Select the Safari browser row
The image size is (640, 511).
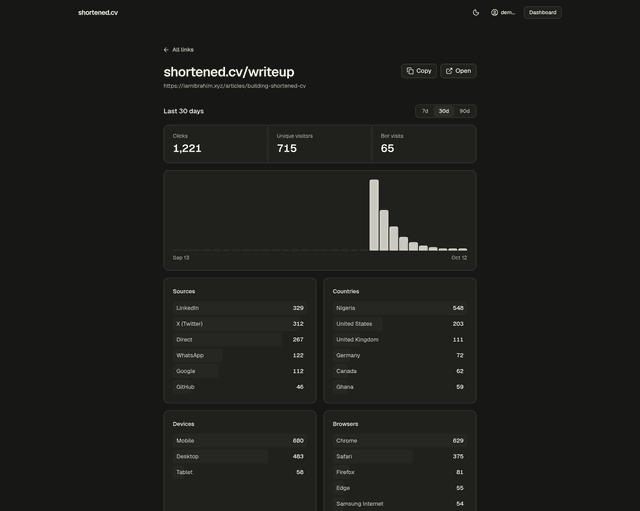click(400, 457)
